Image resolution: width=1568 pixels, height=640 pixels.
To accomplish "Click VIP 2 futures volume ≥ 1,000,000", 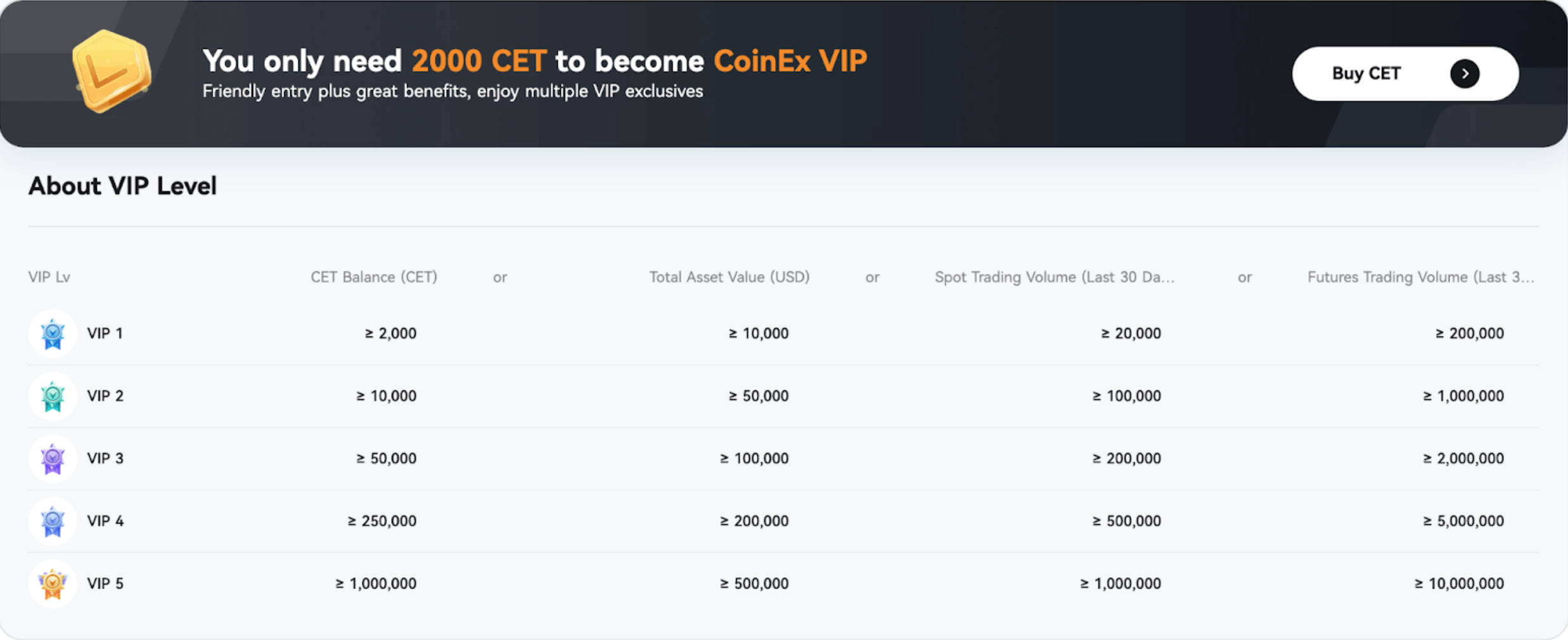I will click(1463, 396).
